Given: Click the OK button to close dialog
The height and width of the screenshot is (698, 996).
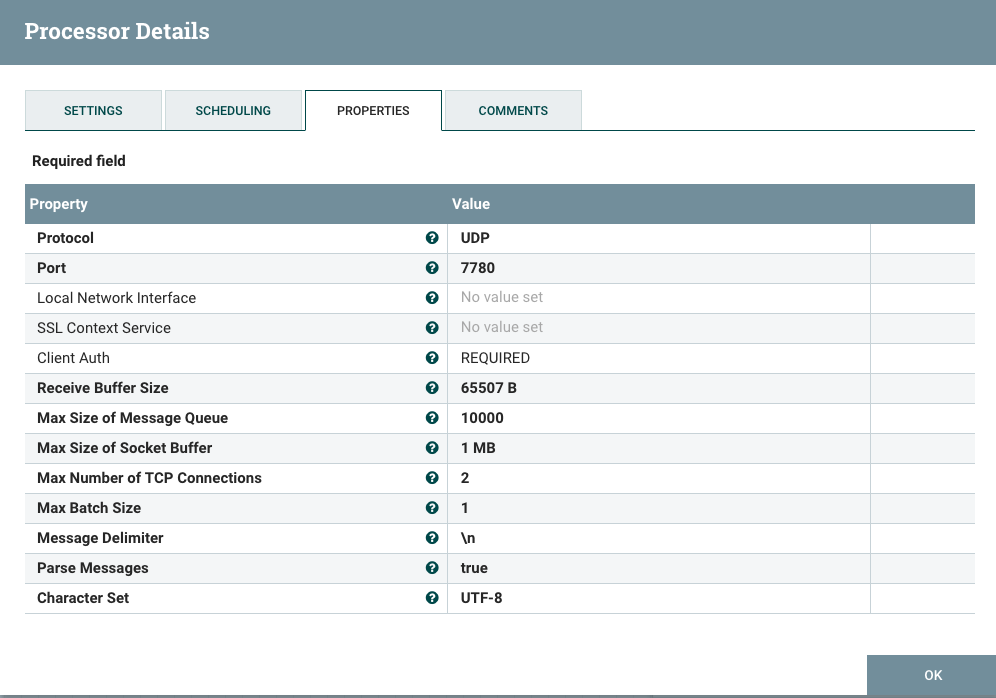Looking at the screenshot, I should [x=931, y=675].
